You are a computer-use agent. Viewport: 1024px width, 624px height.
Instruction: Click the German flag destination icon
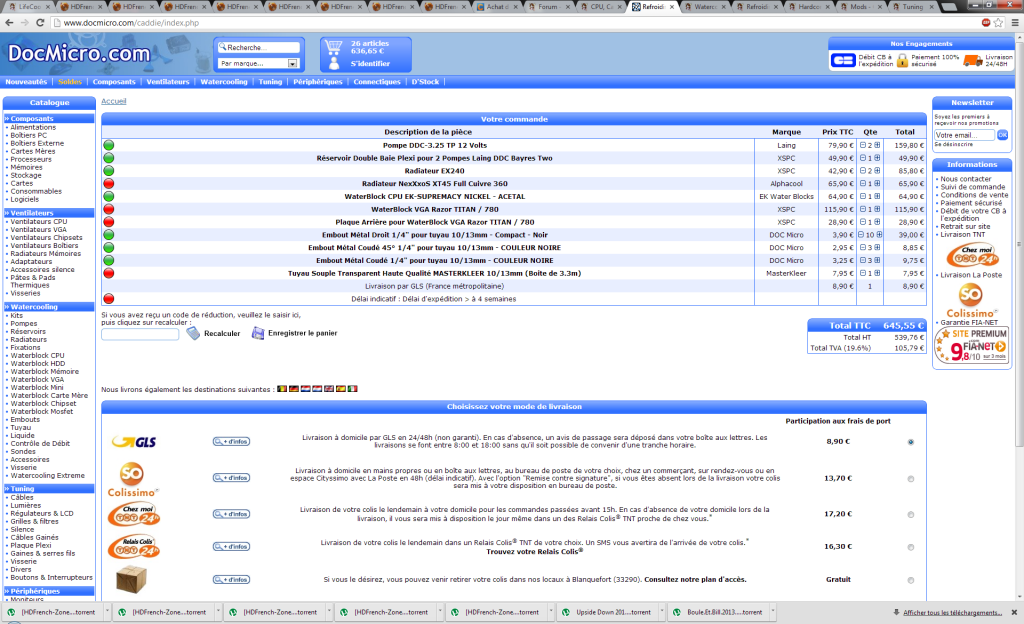pos(294,389)
